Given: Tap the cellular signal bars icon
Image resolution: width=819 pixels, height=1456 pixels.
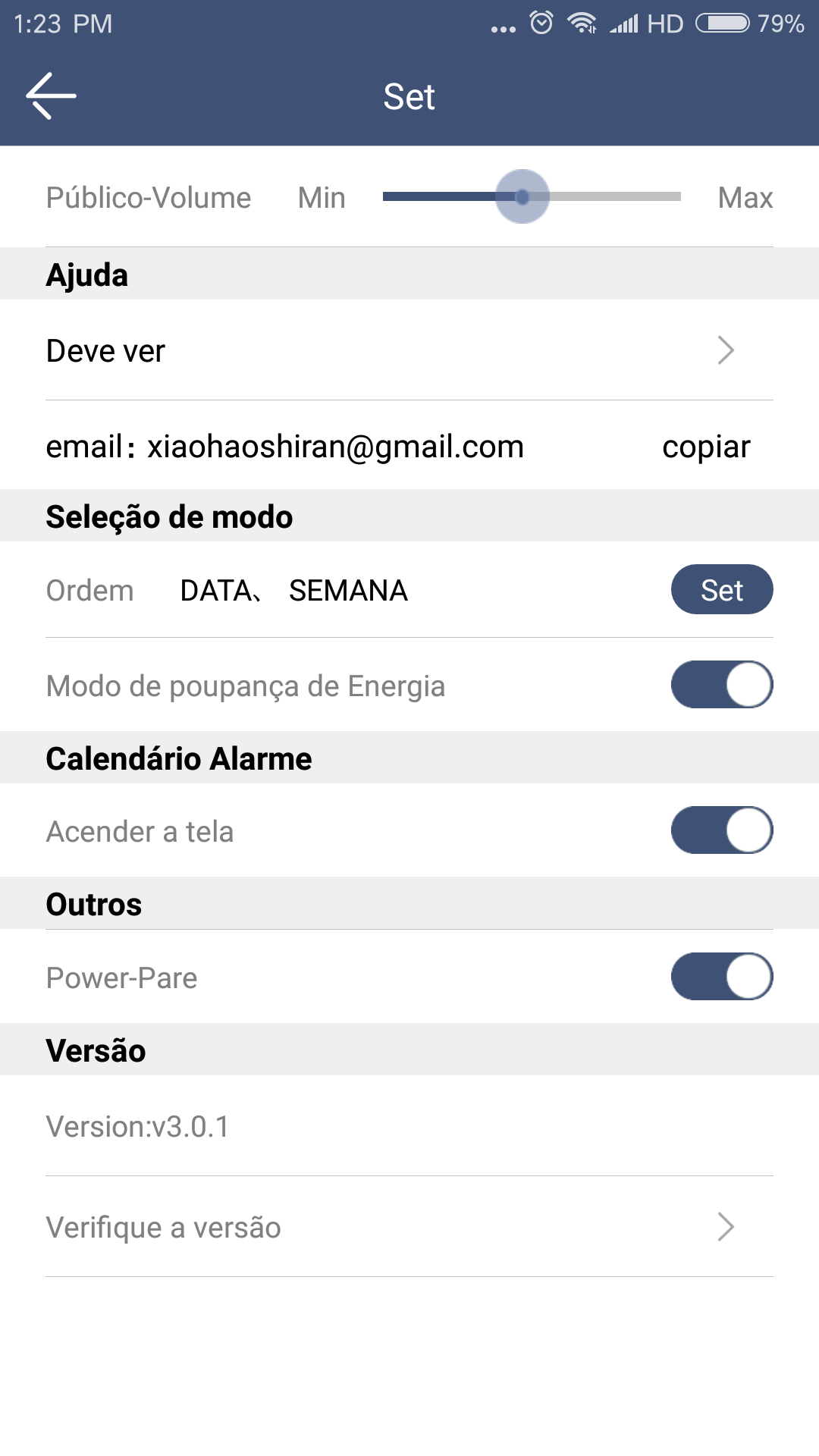Looking at the screenshot, I should [624, 24].
